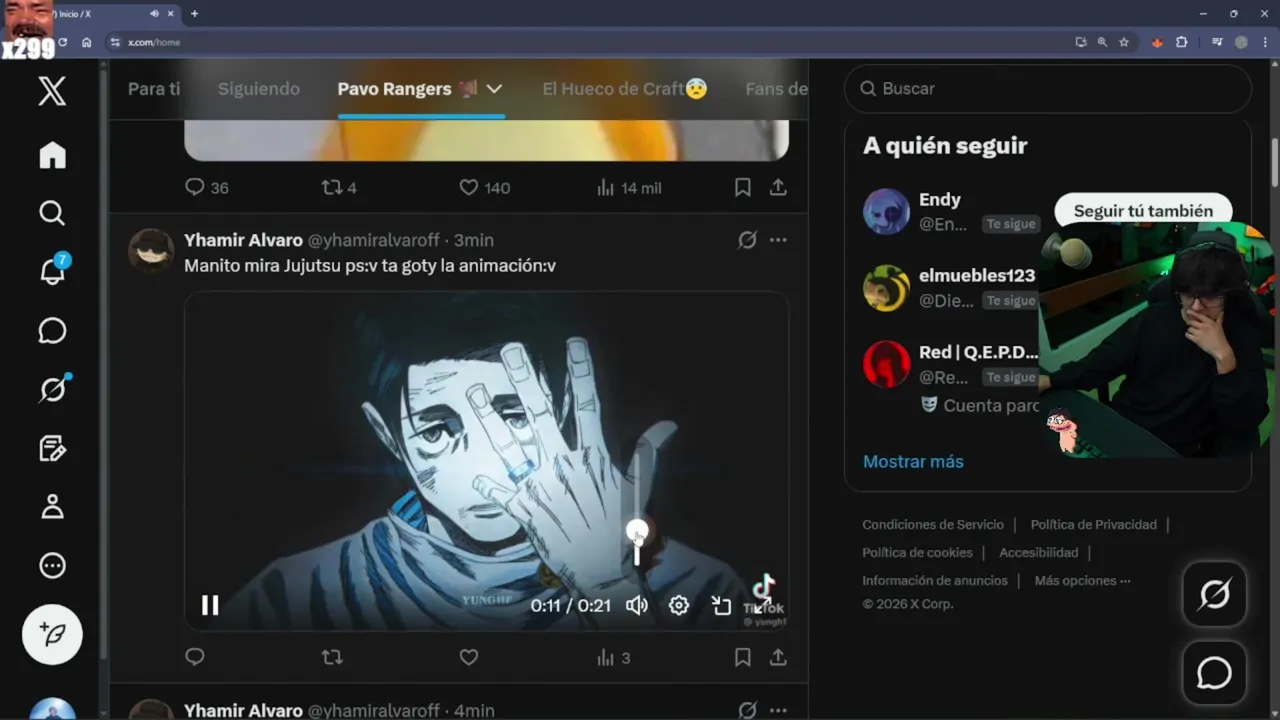The width and height of the screenshot is (1280, 720).
Task: Bookmark the post with 140 likes
Action: [x=742, y=187]
